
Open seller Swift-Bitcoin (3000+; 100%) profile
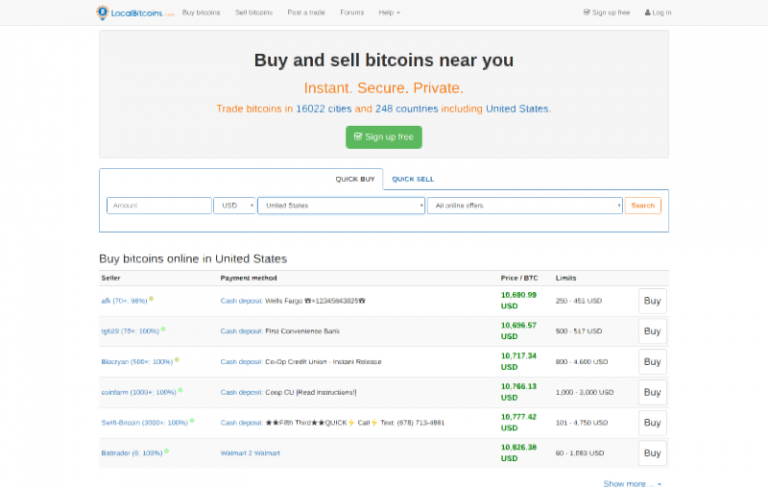[144, 423]
